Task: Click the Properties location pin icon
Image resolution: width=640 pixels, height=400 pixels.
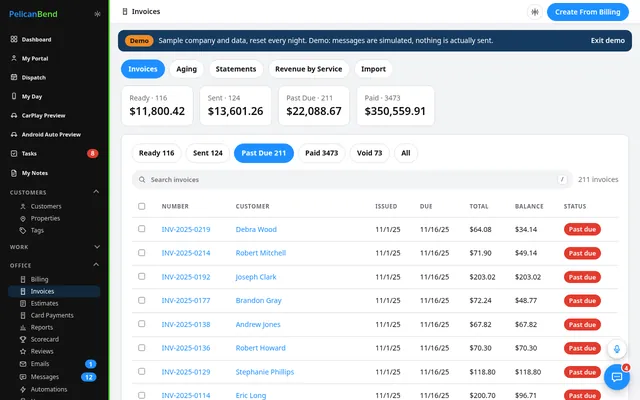Action: tap(23, 218)
